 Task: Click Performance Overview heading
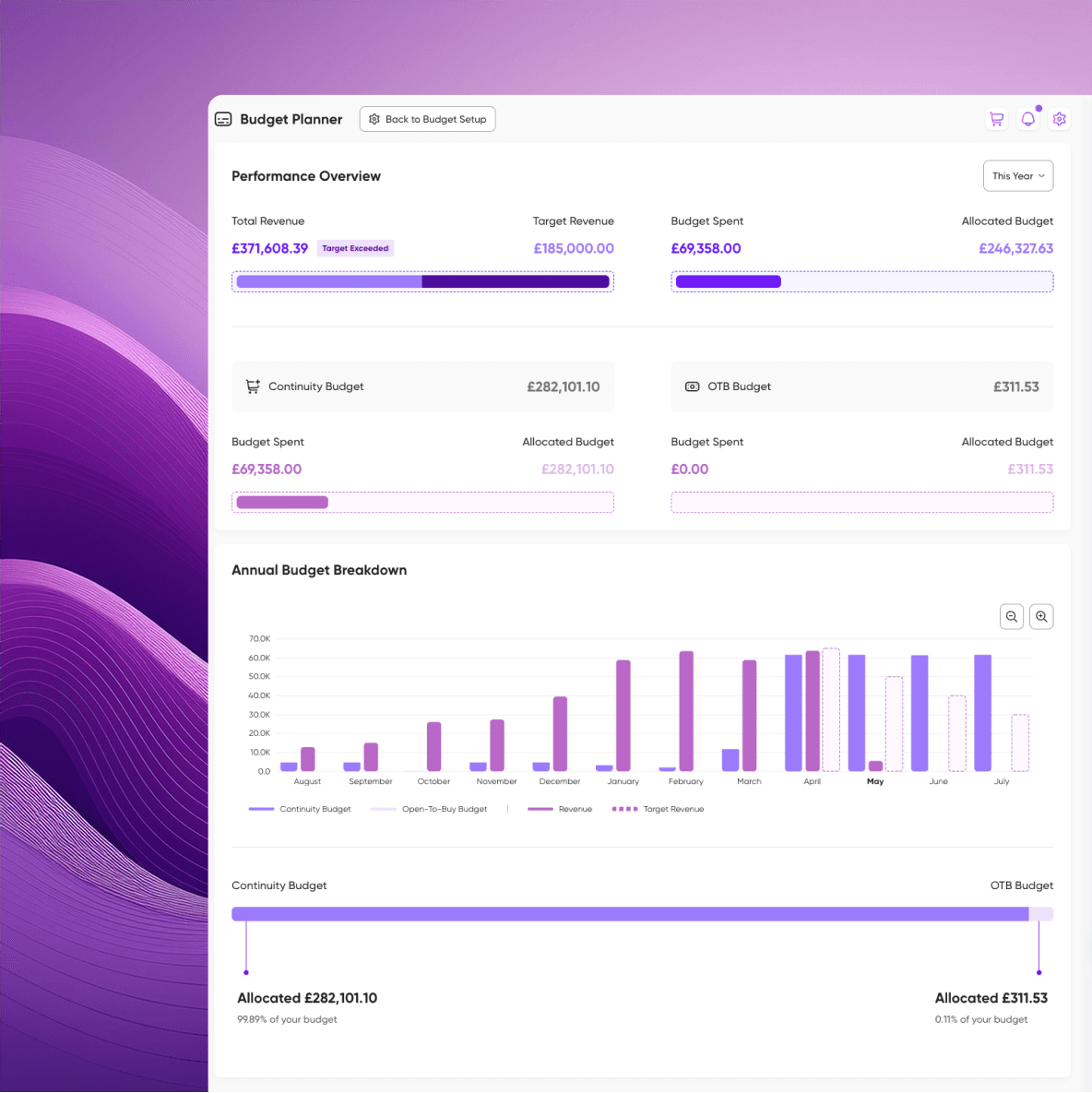(x=306, y=176)
